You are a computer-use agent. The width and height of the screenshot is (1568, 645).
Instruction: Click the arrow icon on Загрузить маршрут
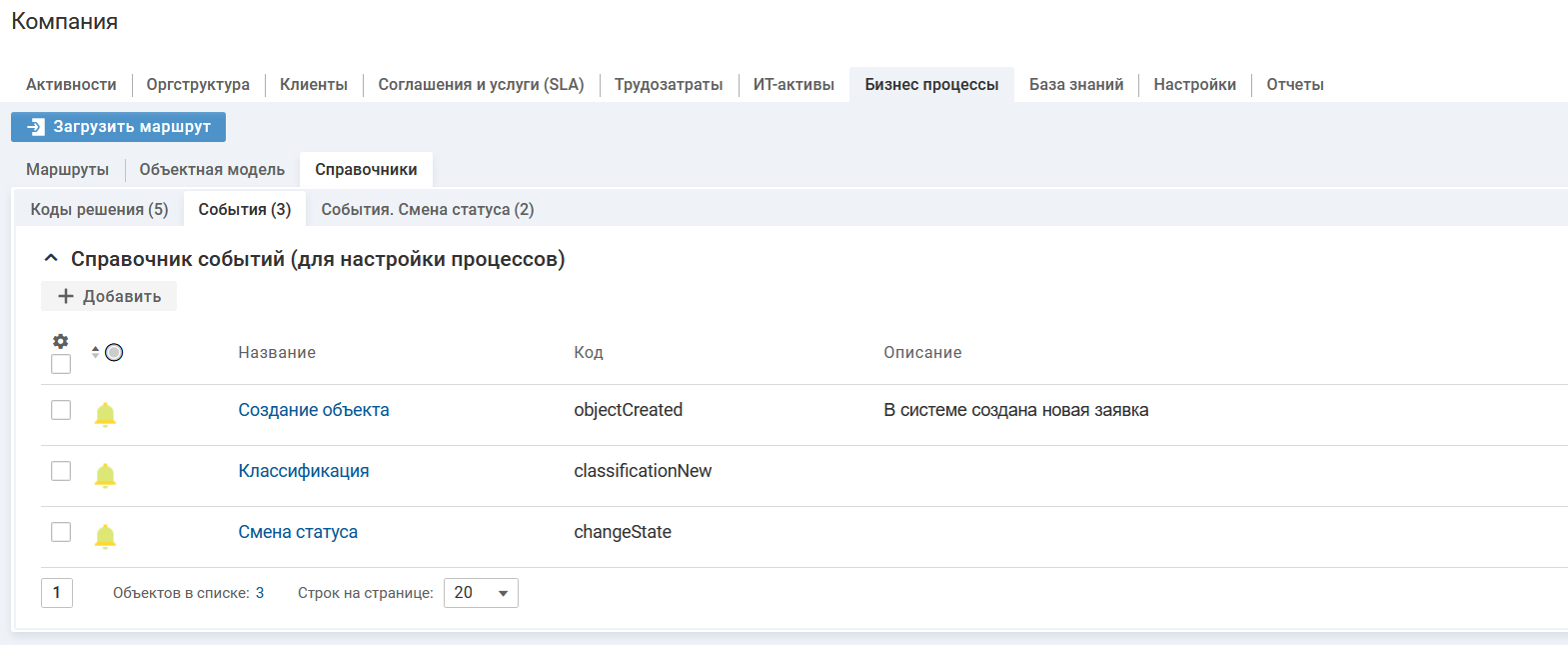pyautogui.click(x=36, y=127)
